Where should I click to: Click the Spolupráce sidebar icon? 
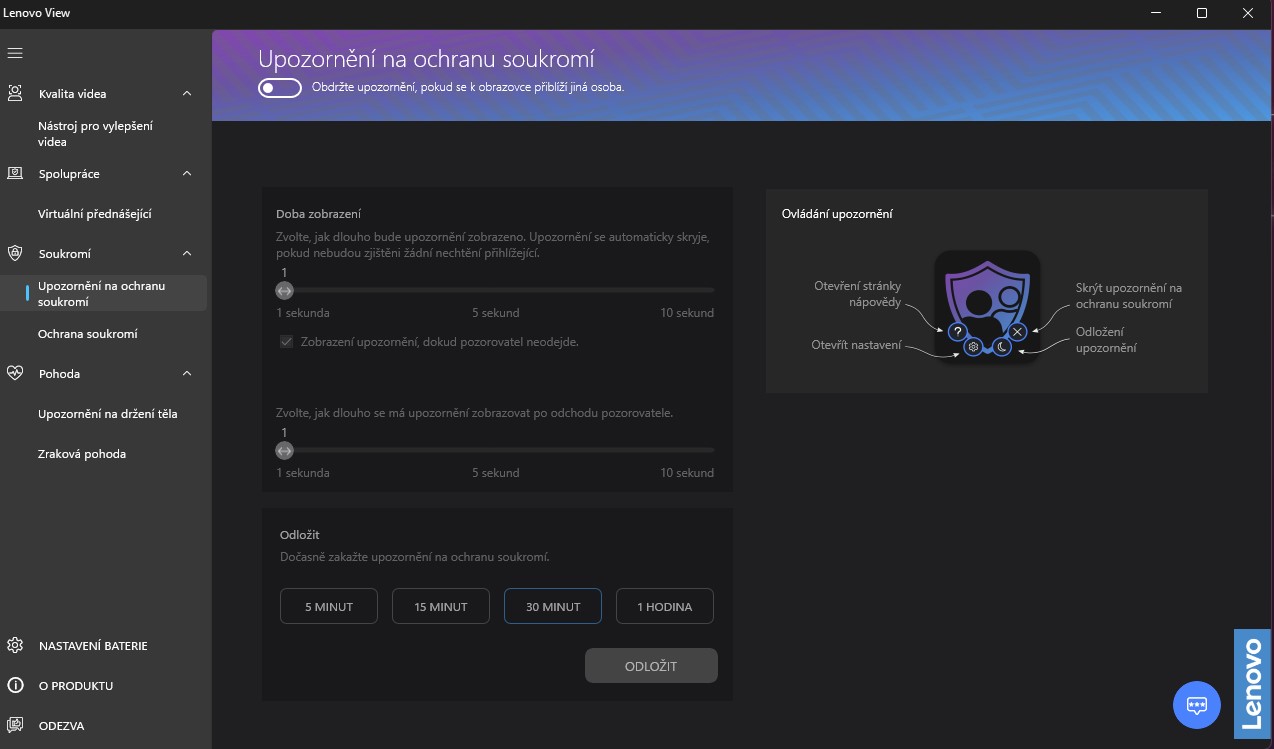(15, 173)
